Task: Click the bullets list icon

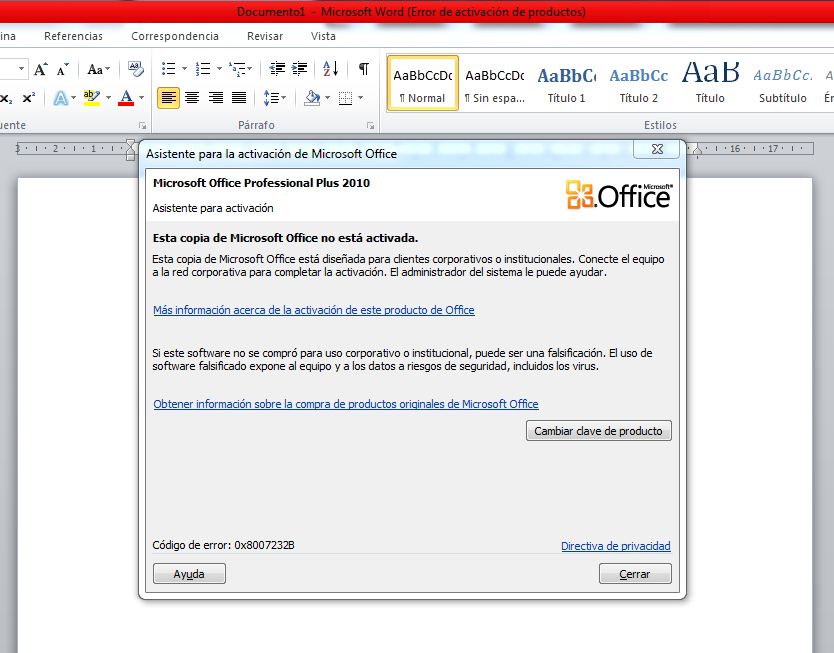Action: pyautogui.click(x=169, y=69)
